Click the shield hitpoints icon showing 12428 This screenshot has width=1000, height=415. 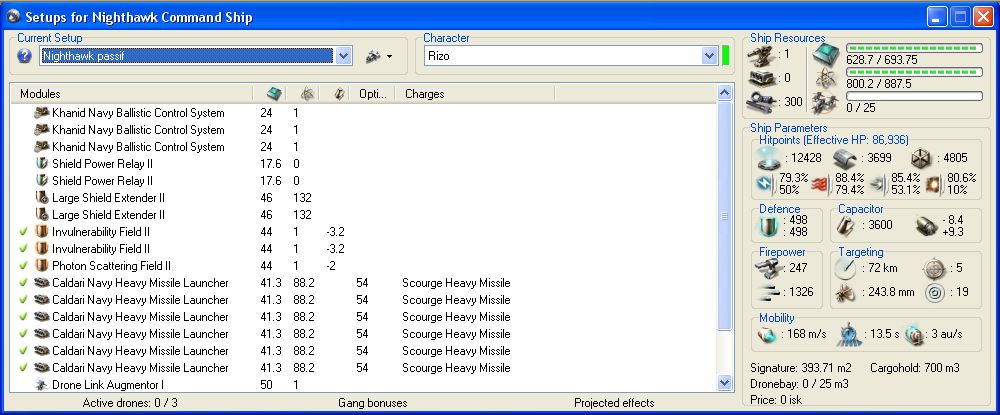(x=768, y=157)
